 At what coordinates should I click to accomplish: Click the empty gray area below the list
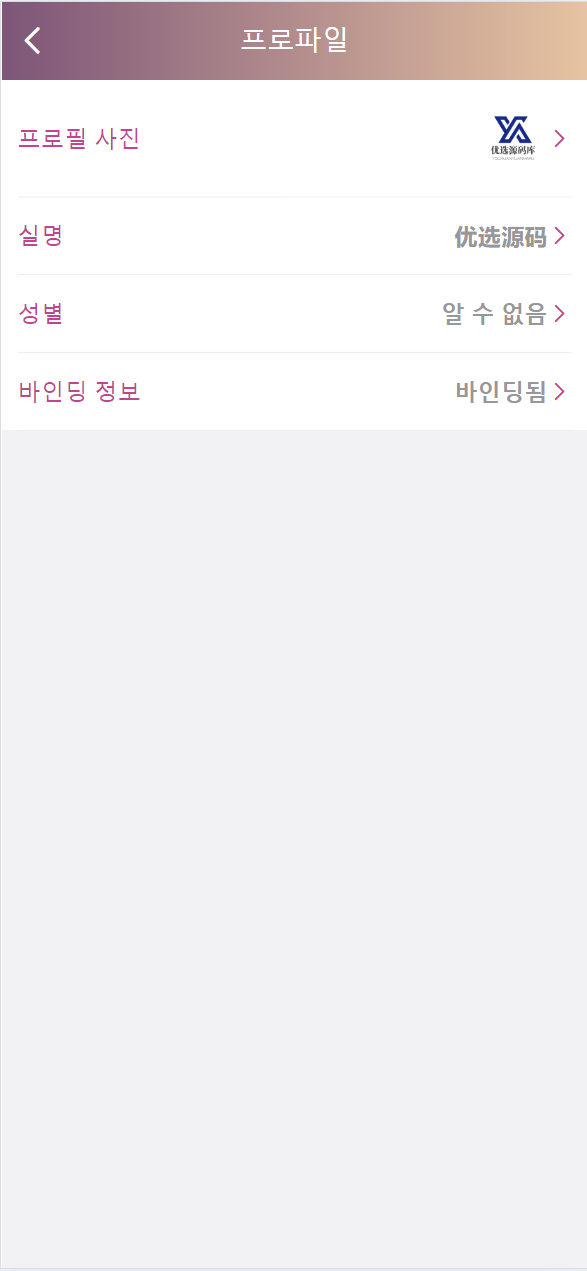coord(294,850)
